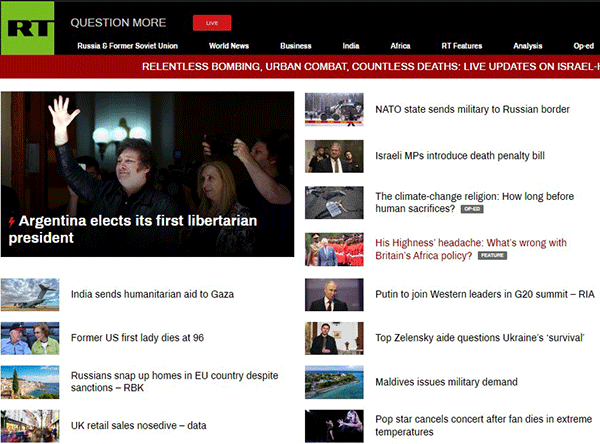Open the Africa section
Screen dimensions: 600x444
pyautogui.click(x=400, y=46)
